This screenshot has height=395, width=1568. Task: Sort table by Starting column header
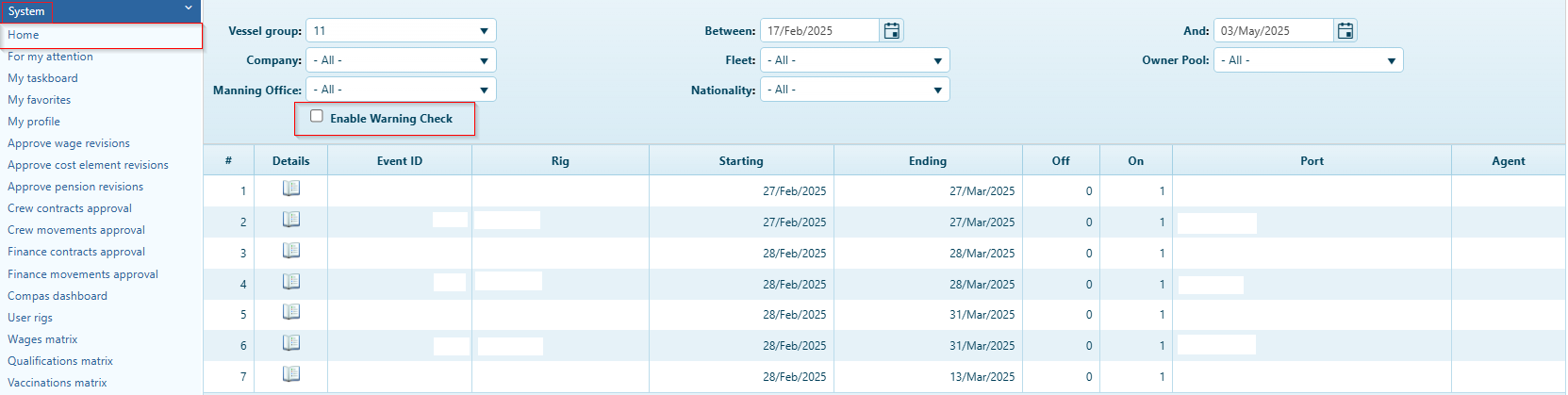(x=741, y=161)
